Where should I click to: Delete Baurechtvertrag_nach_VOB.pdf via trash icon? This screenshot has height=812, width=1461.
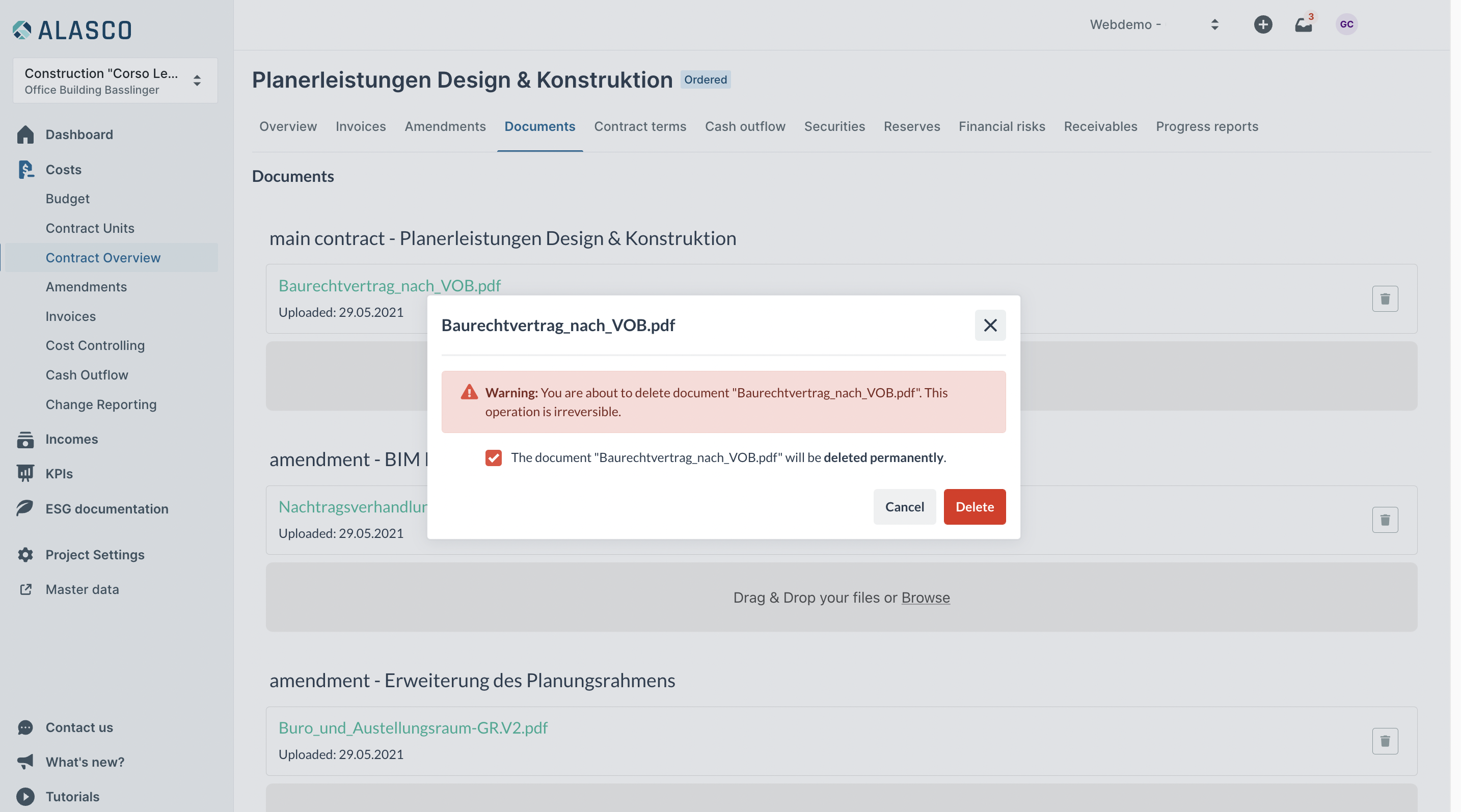[1385, 299]
